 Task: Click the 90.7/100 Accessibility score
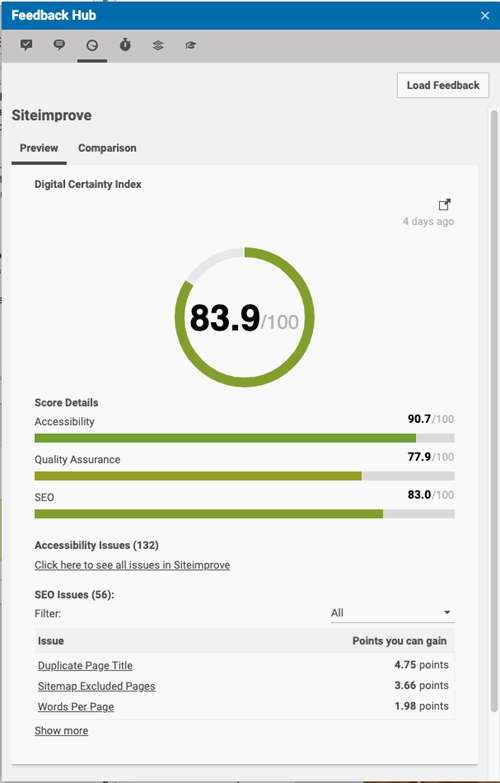(x=431, y=419)
